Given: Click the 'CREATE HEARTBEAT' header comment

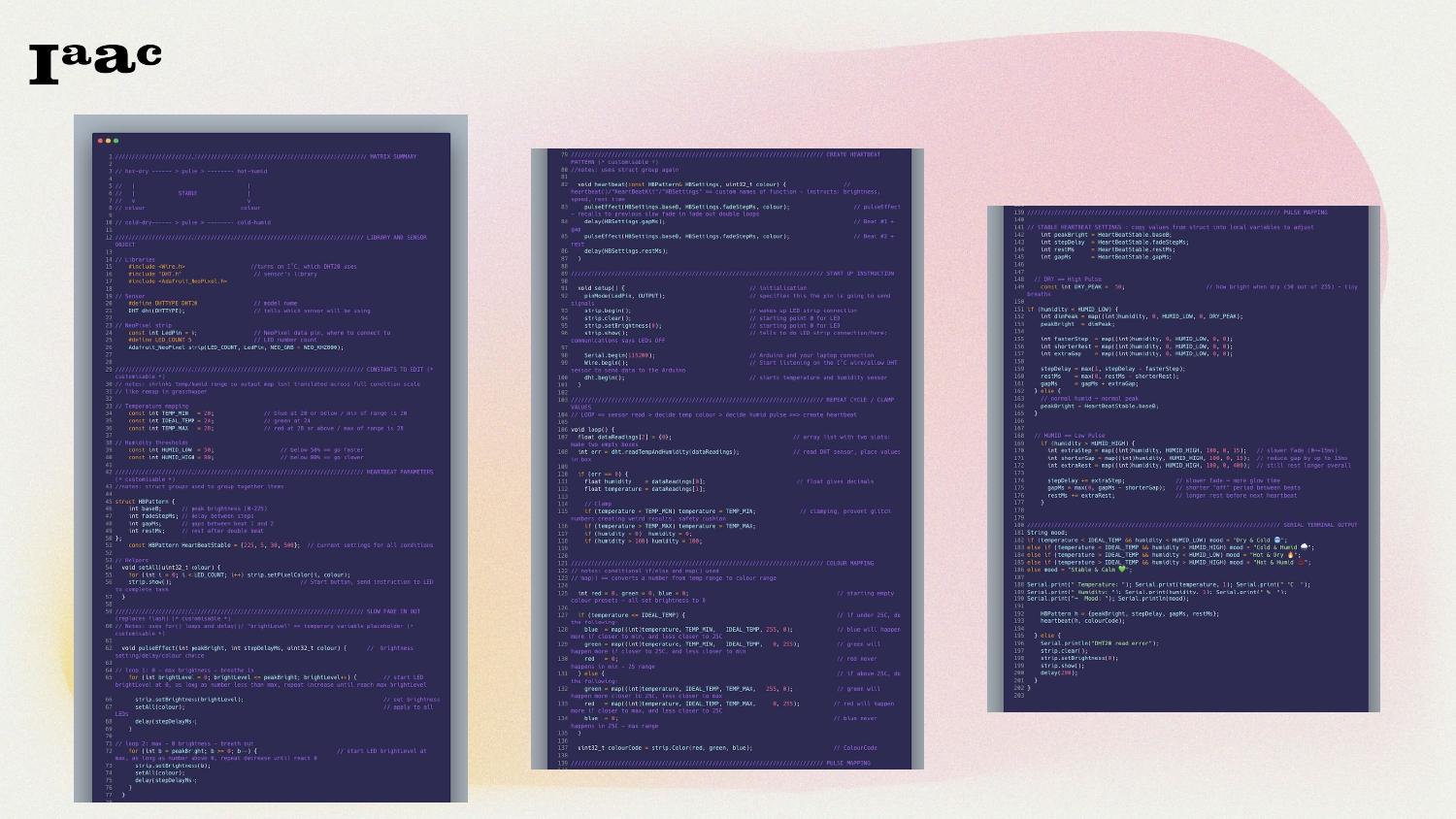Looking at the screenshot, I should pos(853,154).
